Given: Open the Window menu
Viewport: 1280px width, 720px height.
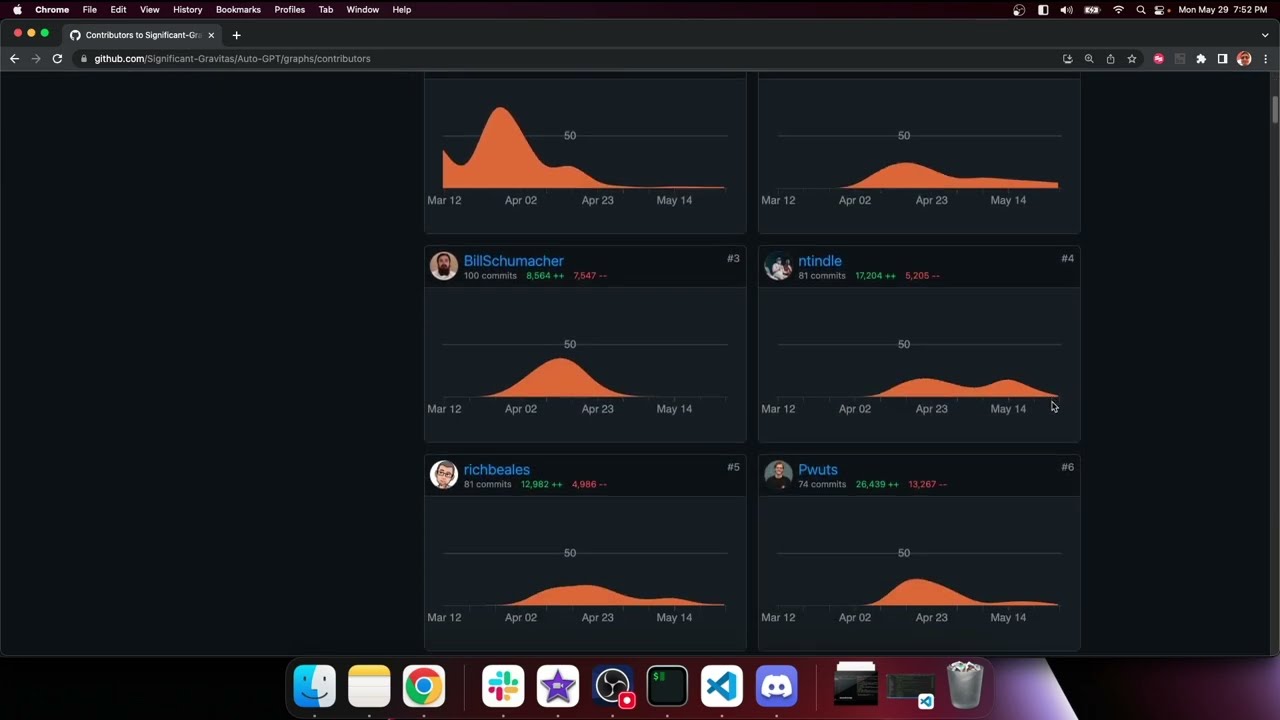Looking at the screenshot, I should tap(362, 10).
